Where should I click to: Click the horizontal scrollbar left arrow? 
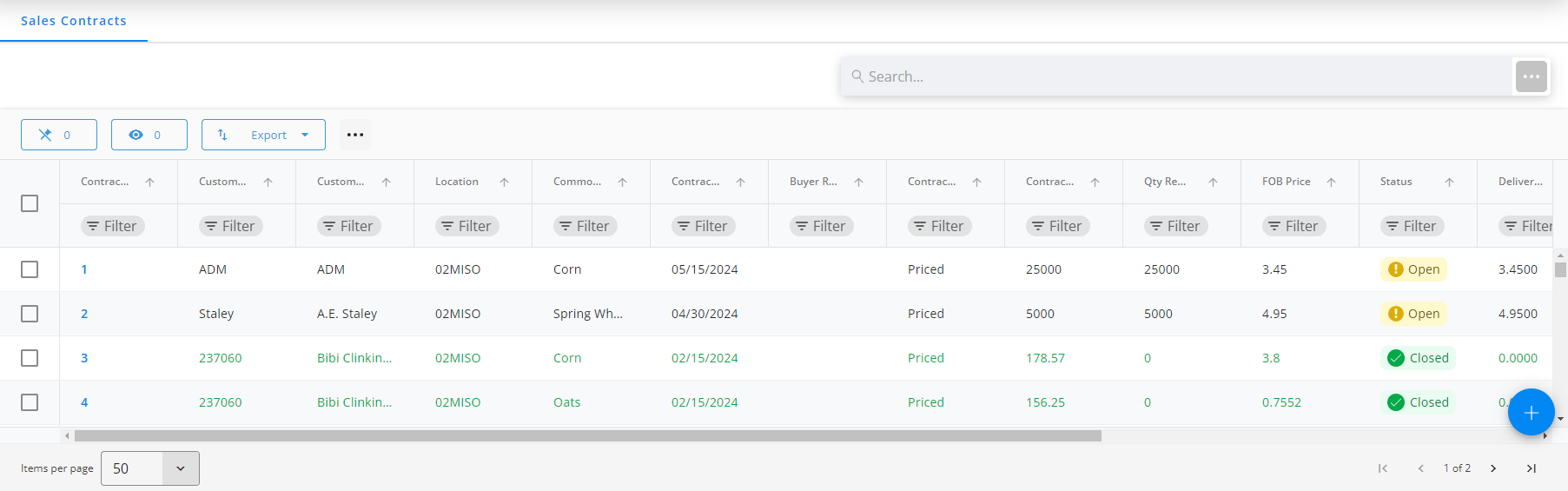pyautogui.click(x=67, y=436)
